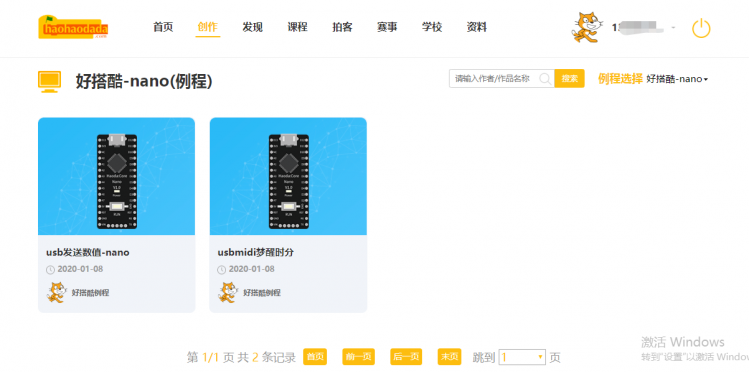Open the 赛事 menu item
The width and height of the screenshot is (749, 372).
[387, 27]
